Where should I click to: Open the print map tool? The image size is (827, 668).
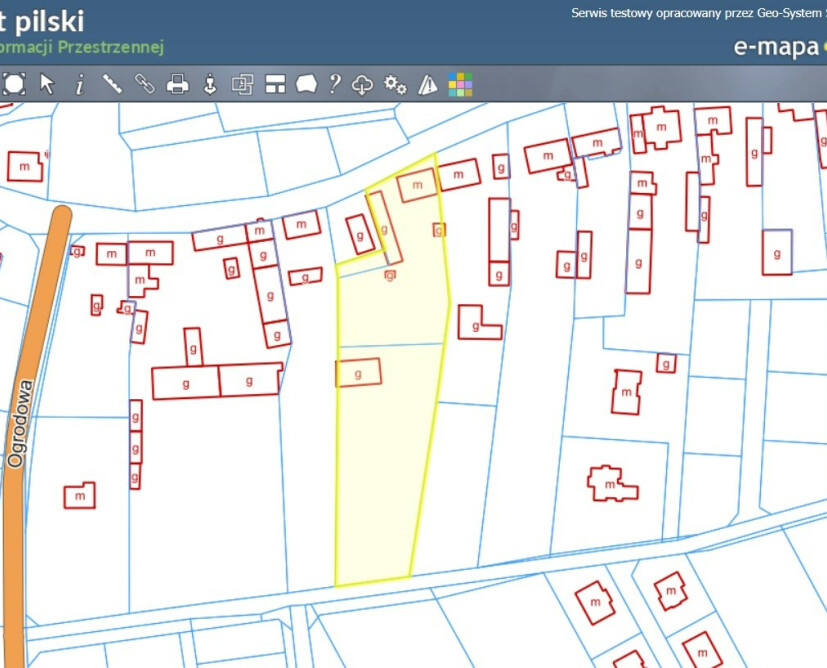(x=178, y=84)
